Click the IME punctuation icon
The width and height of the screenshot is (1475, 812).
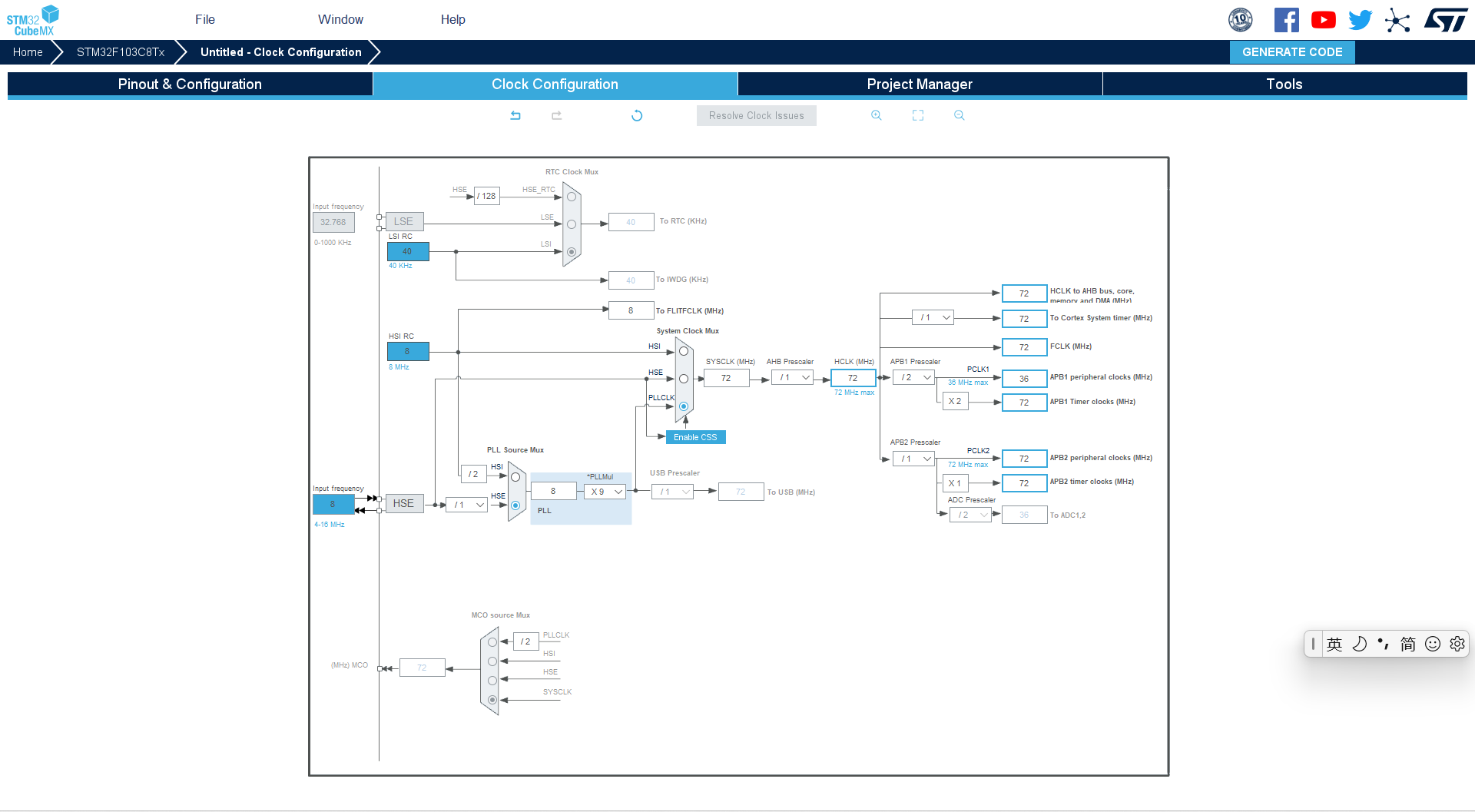tap(1384, 644)
